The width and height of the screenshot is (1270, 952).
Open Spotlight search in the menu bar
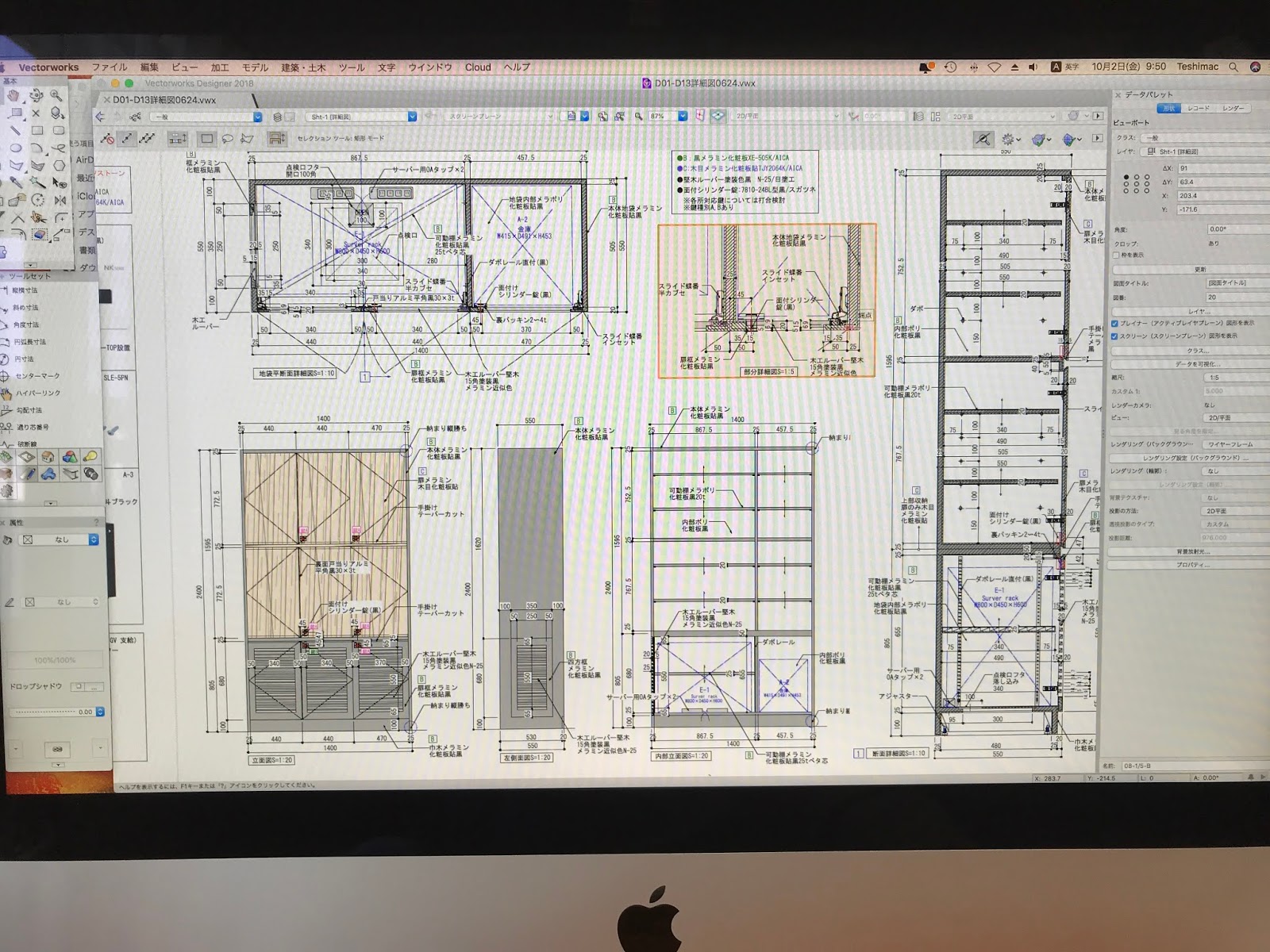(1233, 67)
